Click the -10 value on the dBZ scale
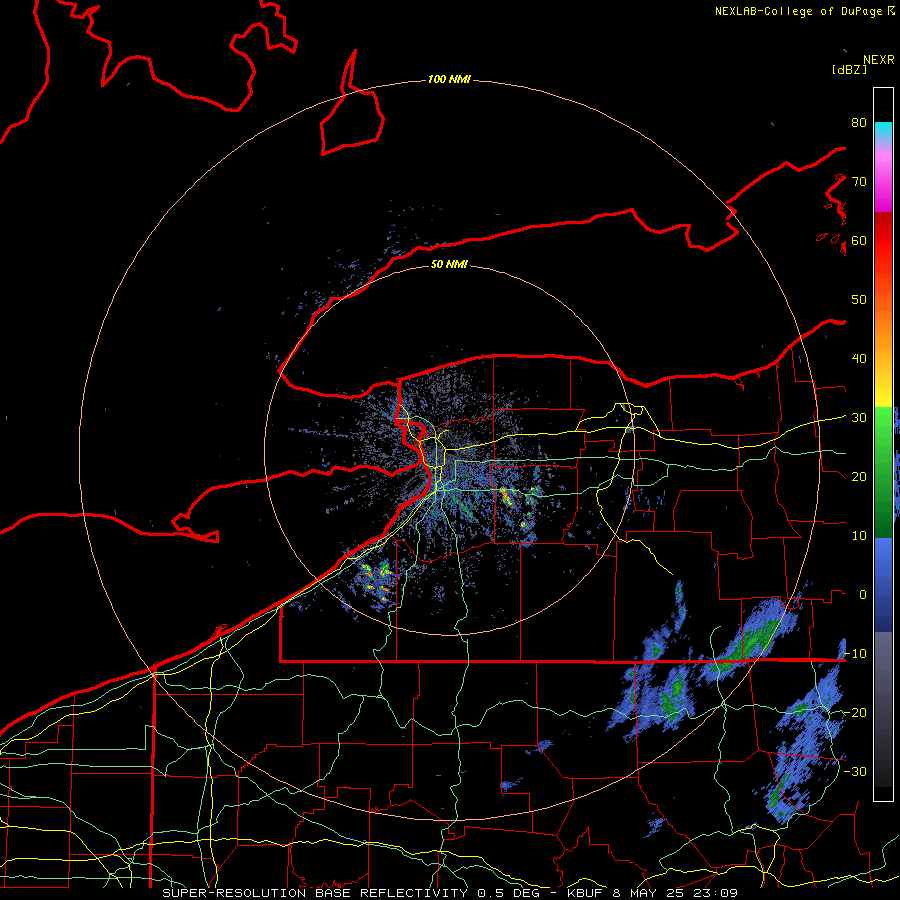The width and height of the screenshot is (900, 900). [x=855, y=654]
